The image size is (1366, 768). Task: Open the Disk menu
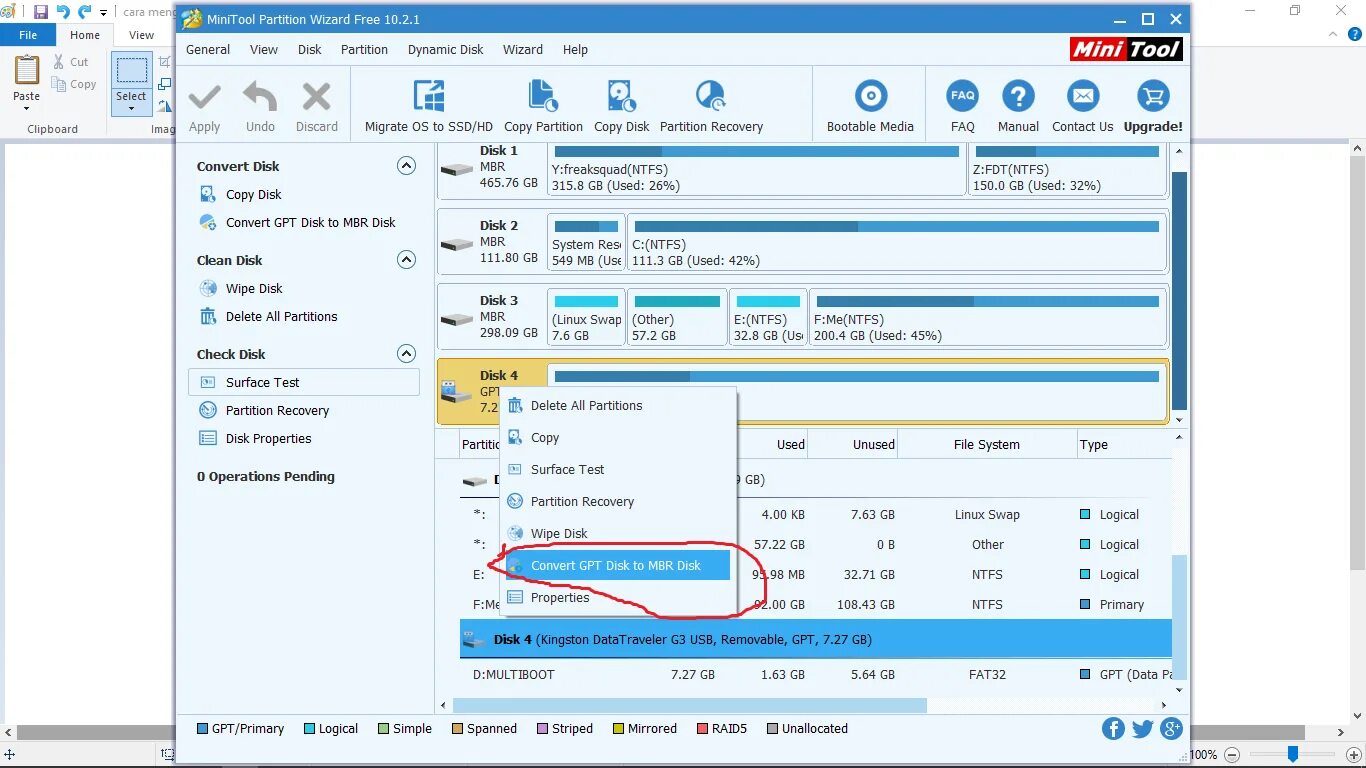click(x=310, y=50)
